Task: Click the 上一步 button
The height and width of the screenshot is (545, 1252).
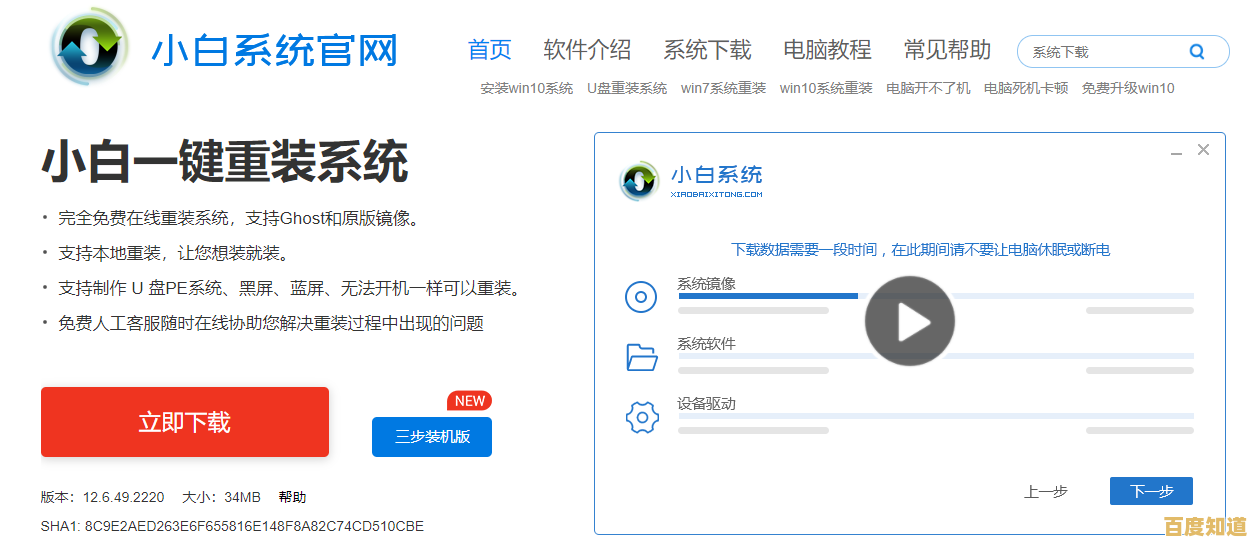Action: (1045, 491)
